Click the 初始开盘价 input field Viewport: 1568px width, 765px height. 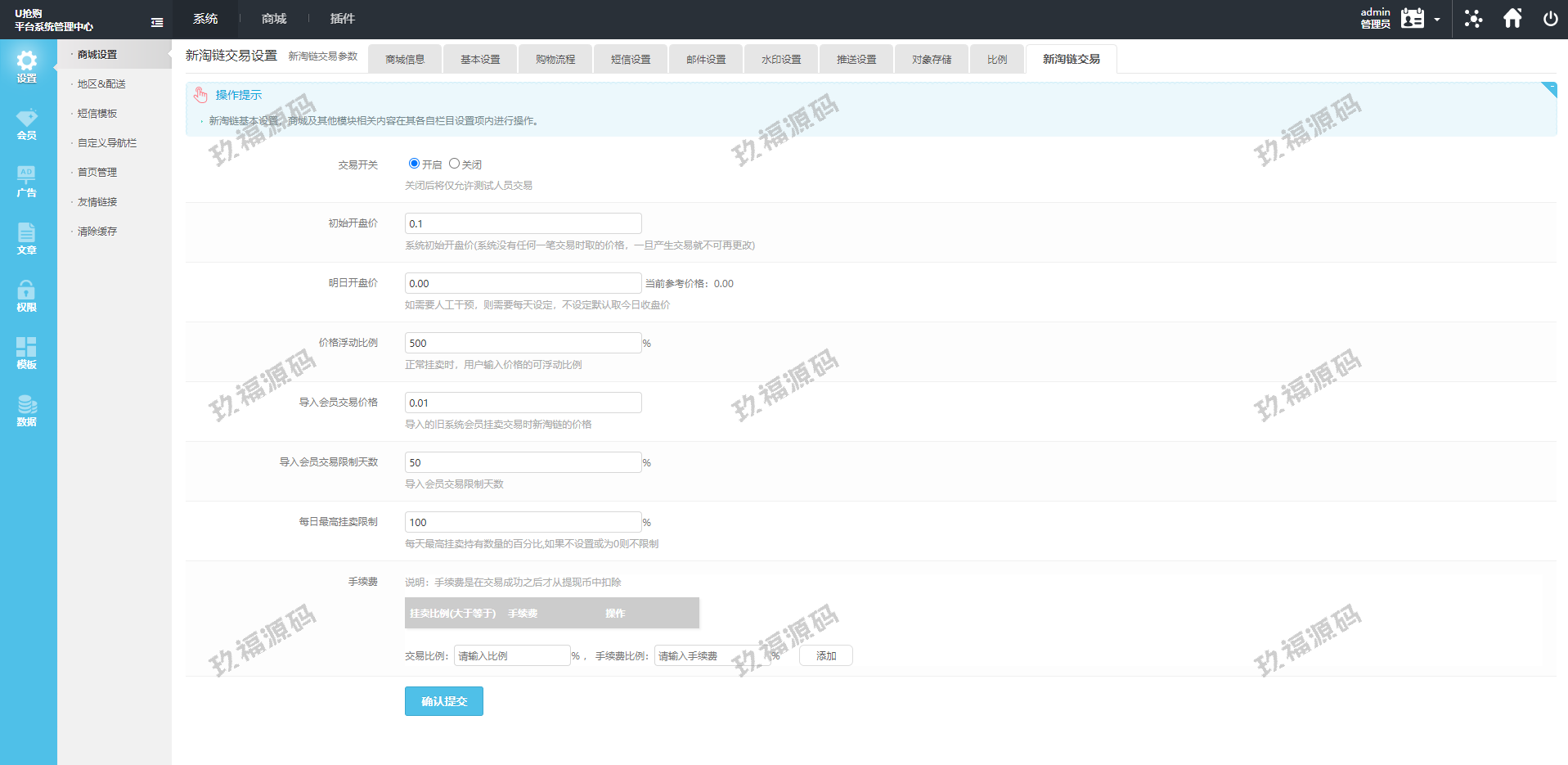523,224
